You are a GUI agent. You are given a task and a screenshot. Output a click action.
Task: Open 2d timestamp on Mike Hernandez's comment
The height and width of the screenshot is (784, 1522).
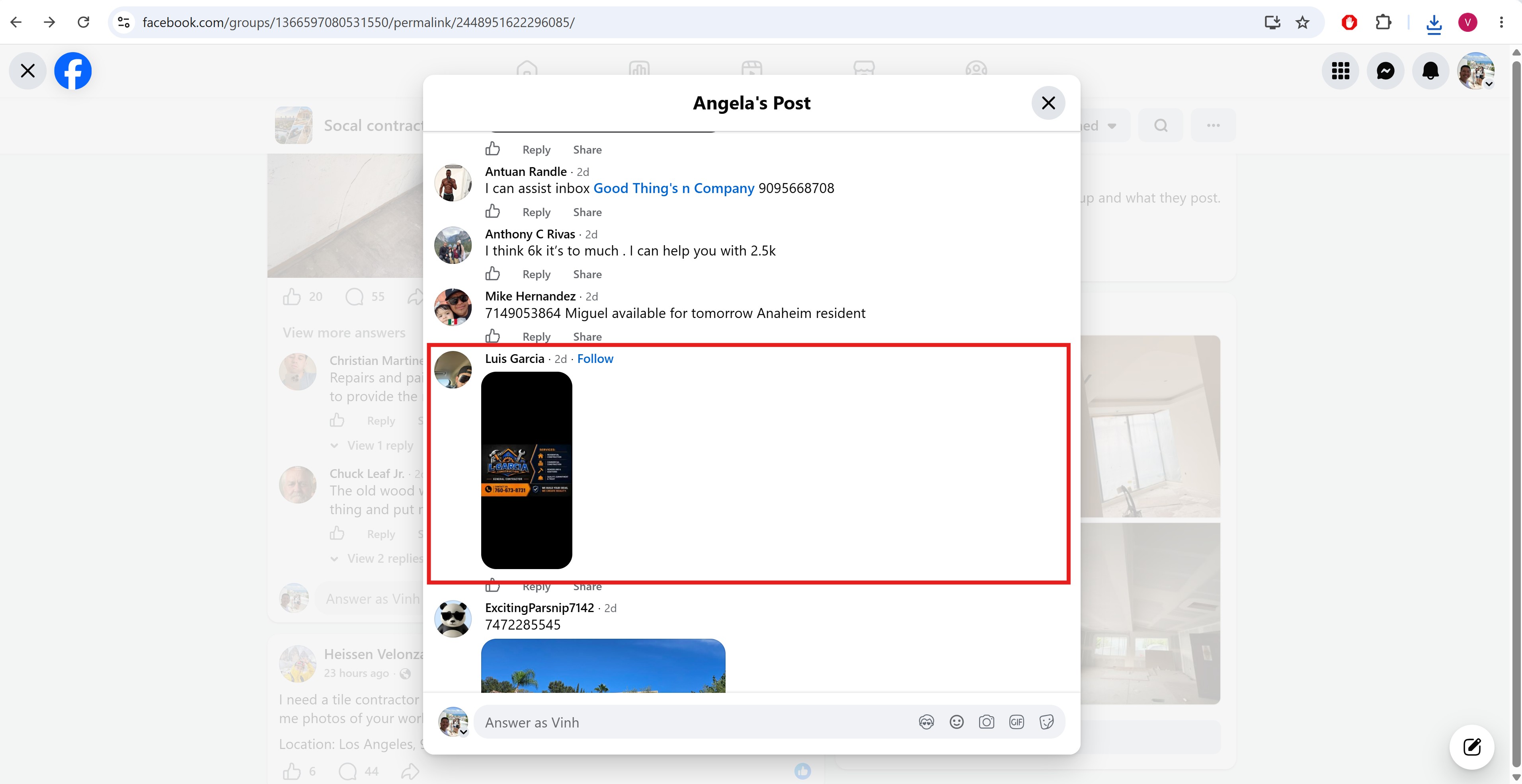[591, 296]
